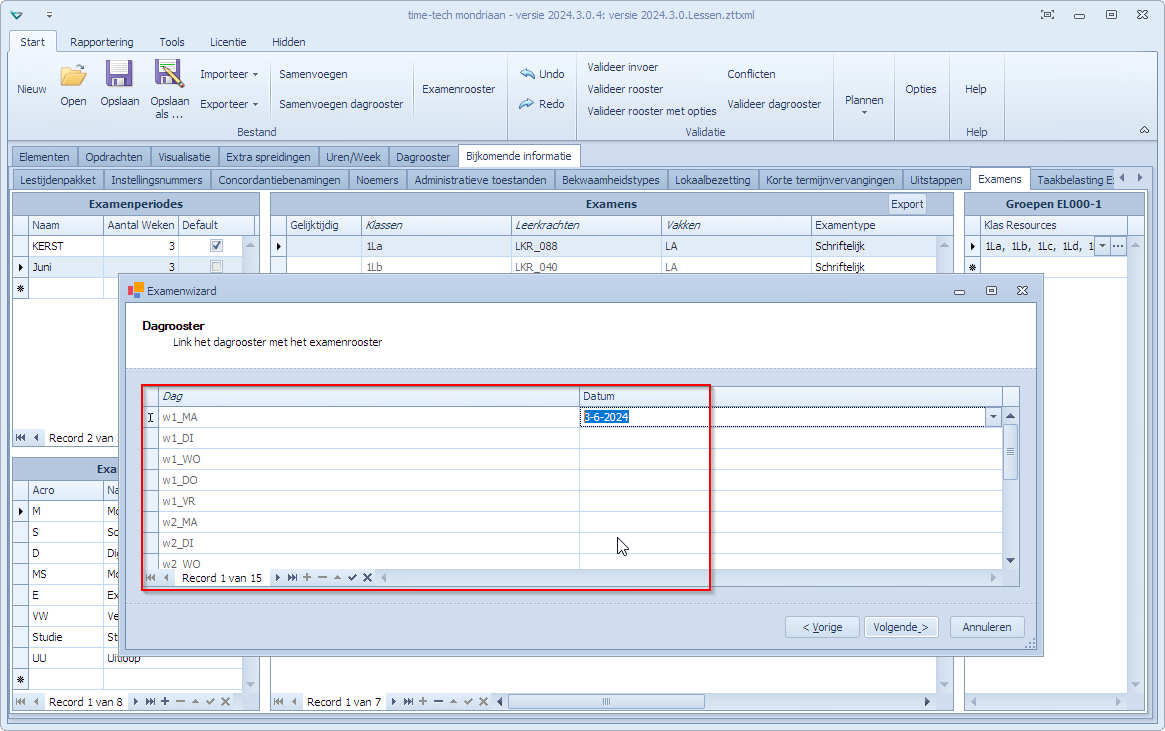Go to next record in Examenwizard navigator

pos(277,577)
